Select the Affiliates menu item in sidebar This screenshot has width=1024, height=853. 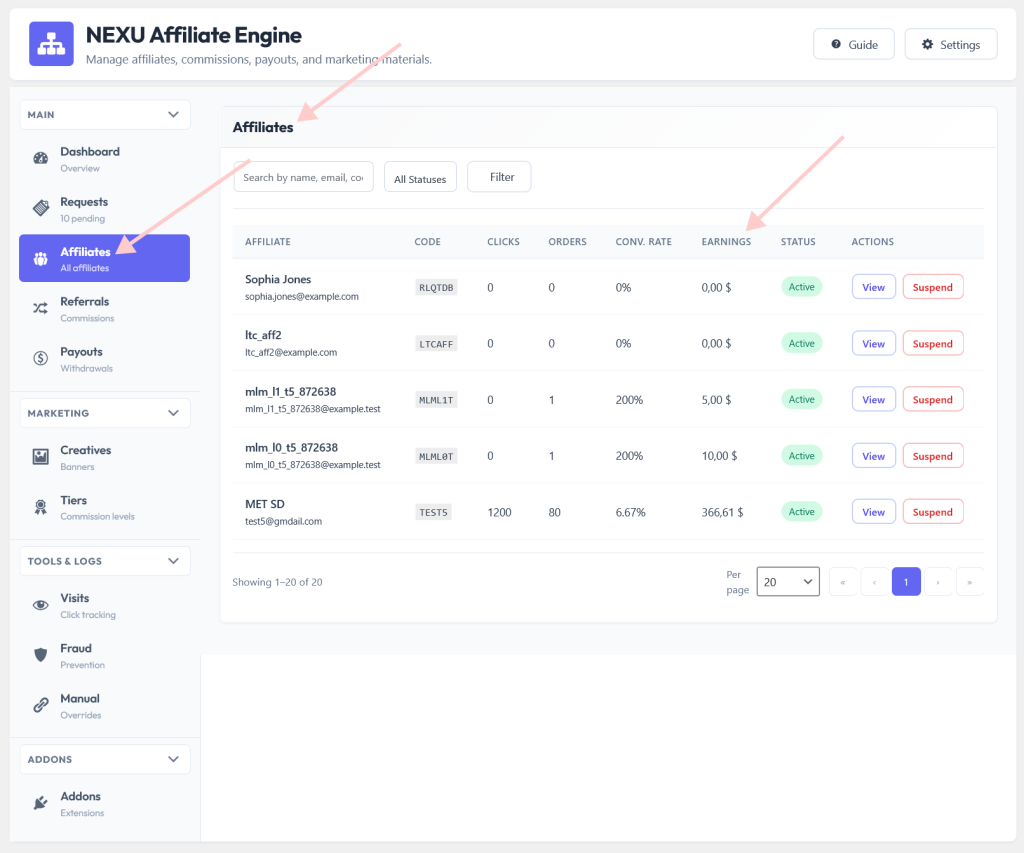[x=104, y=258]
